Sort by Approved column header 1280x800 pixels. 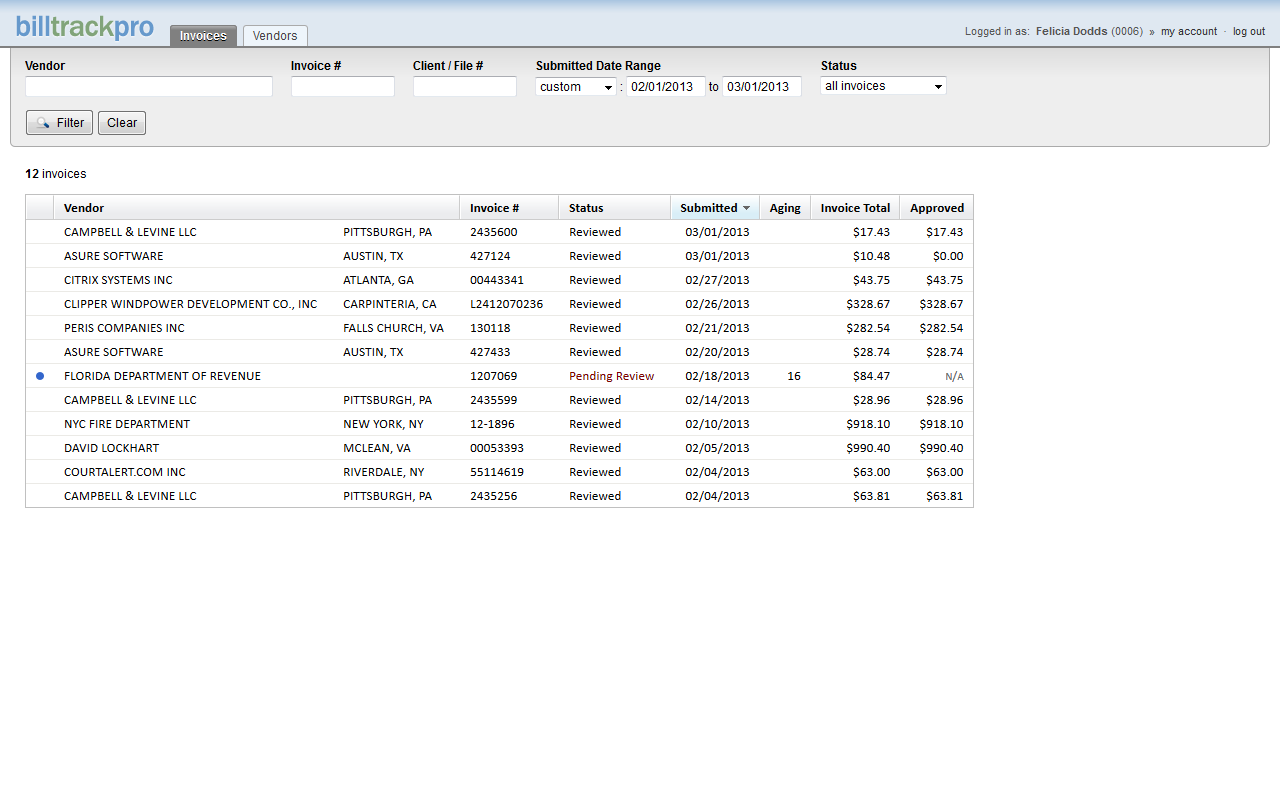tap(937, 208)
